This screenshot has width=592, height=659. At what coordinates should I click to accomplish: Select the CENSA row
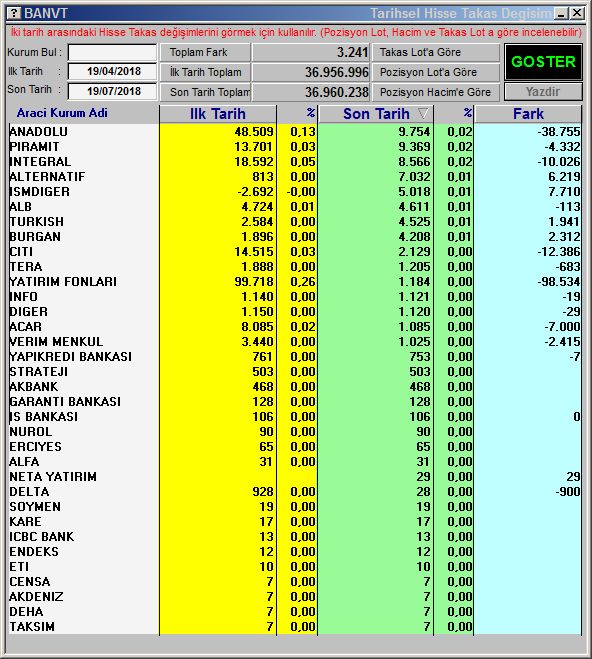tap(295, 582)
